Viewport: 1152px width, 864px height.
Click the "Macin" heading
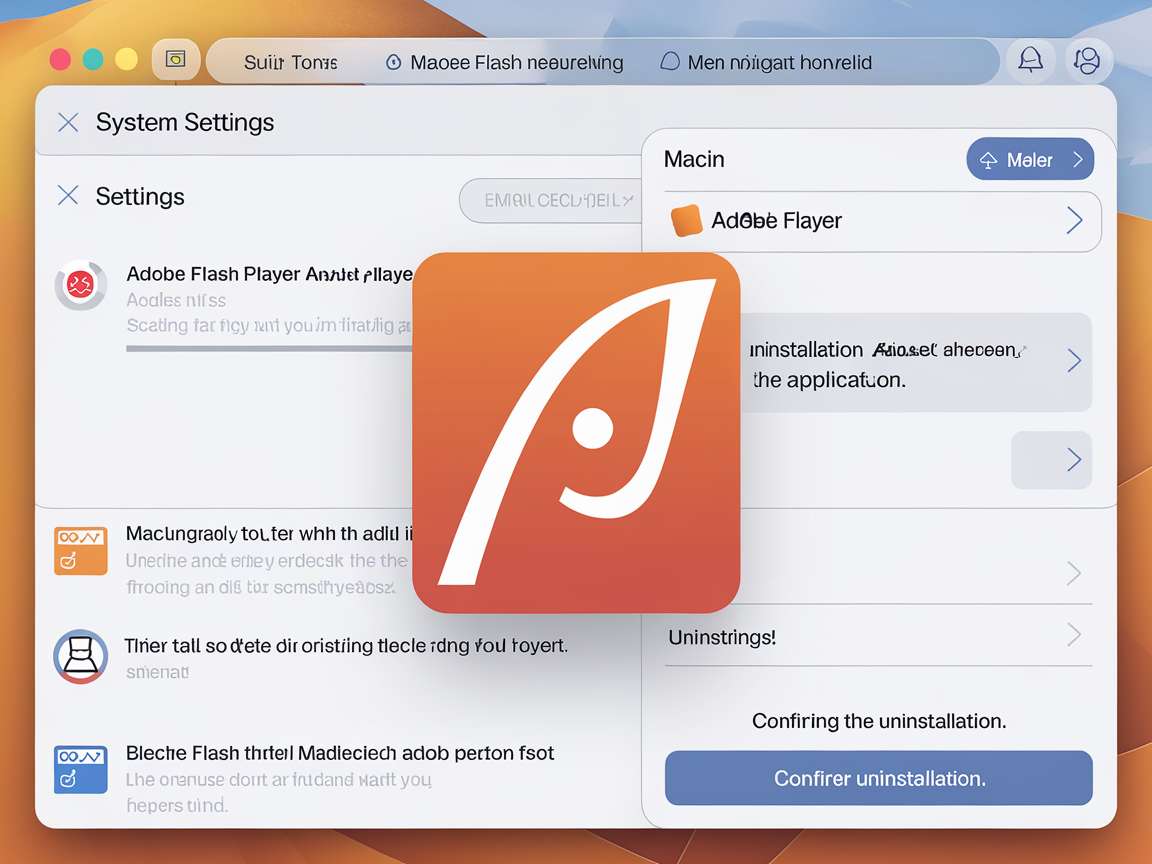click(x=694, y=159)
